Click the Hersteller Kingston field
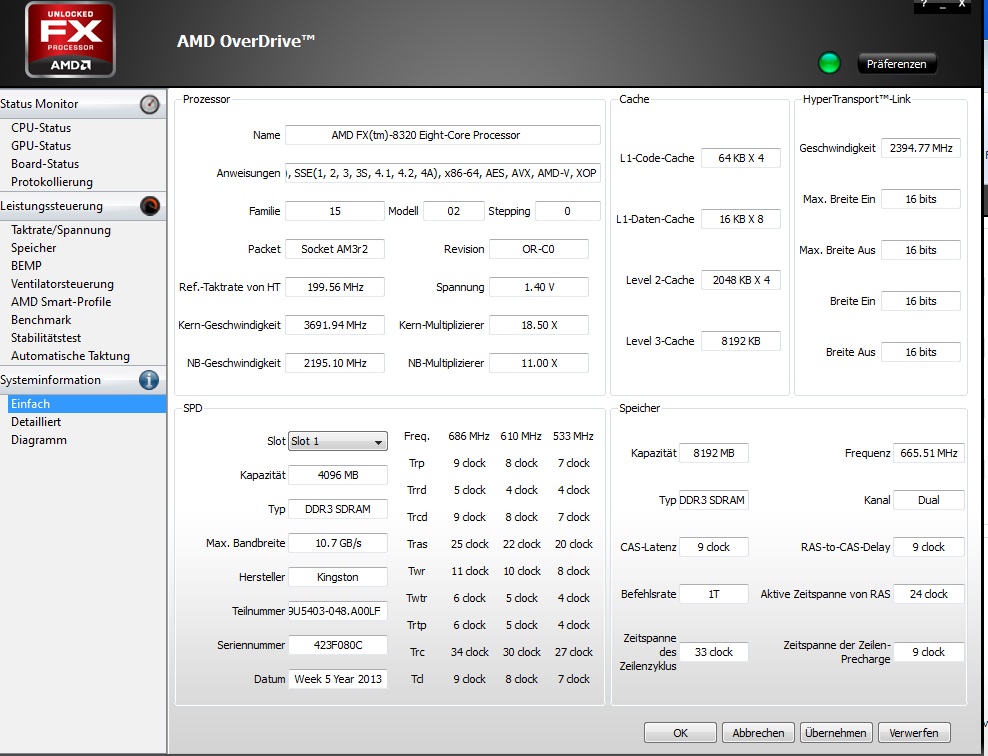The width and height of the screenshot is (988, 756). [338, 577]
